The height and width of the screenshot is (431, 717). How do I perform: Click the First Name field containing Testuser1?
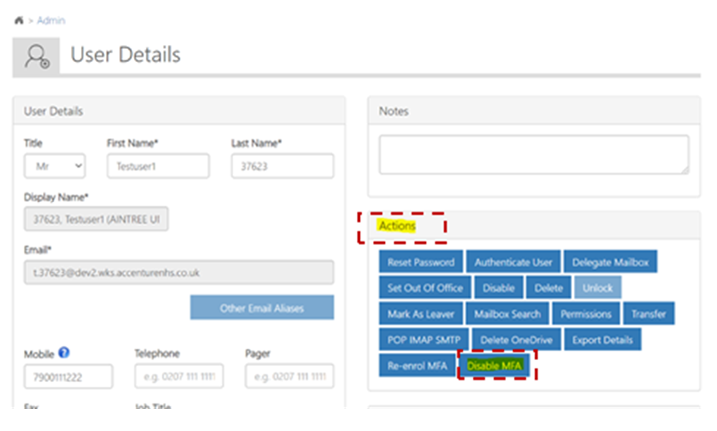click(158, 166)
